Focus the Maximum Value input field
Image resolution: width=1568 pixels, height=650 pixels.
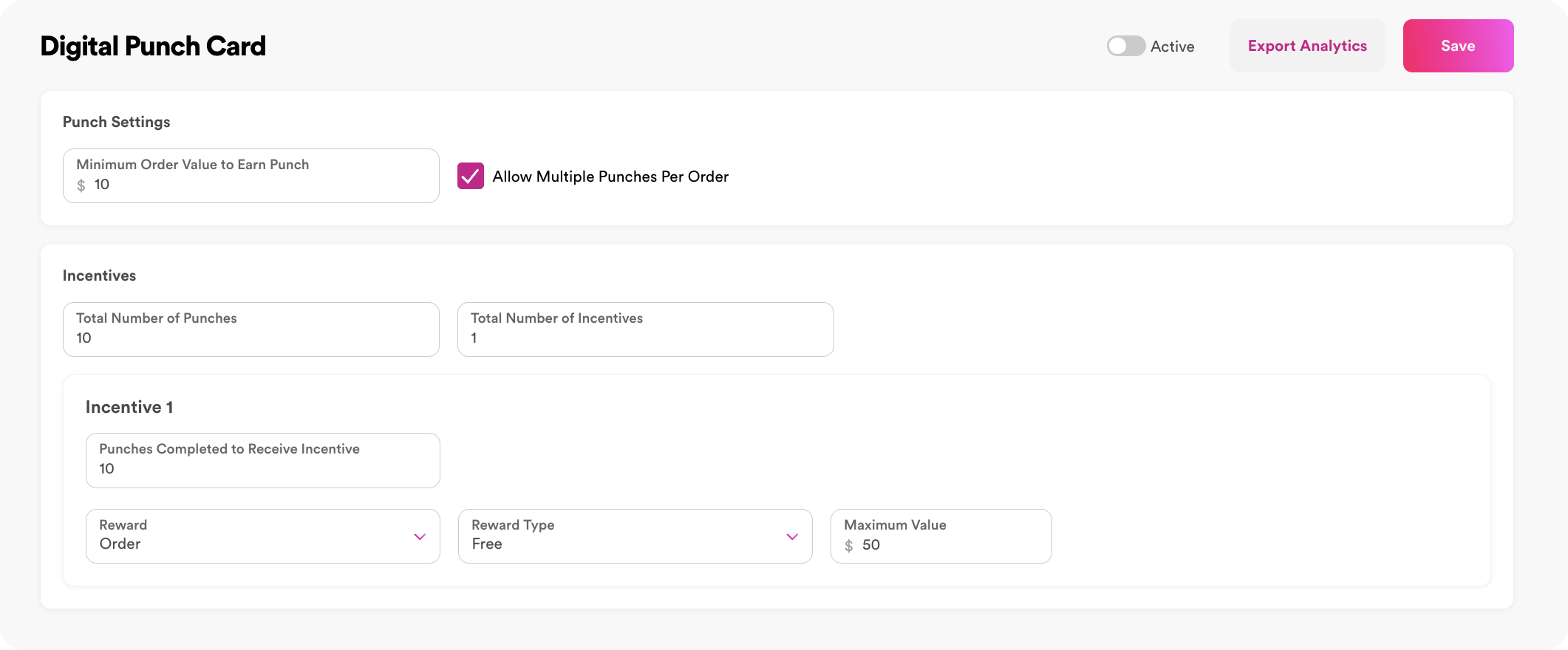click(950, 545)
